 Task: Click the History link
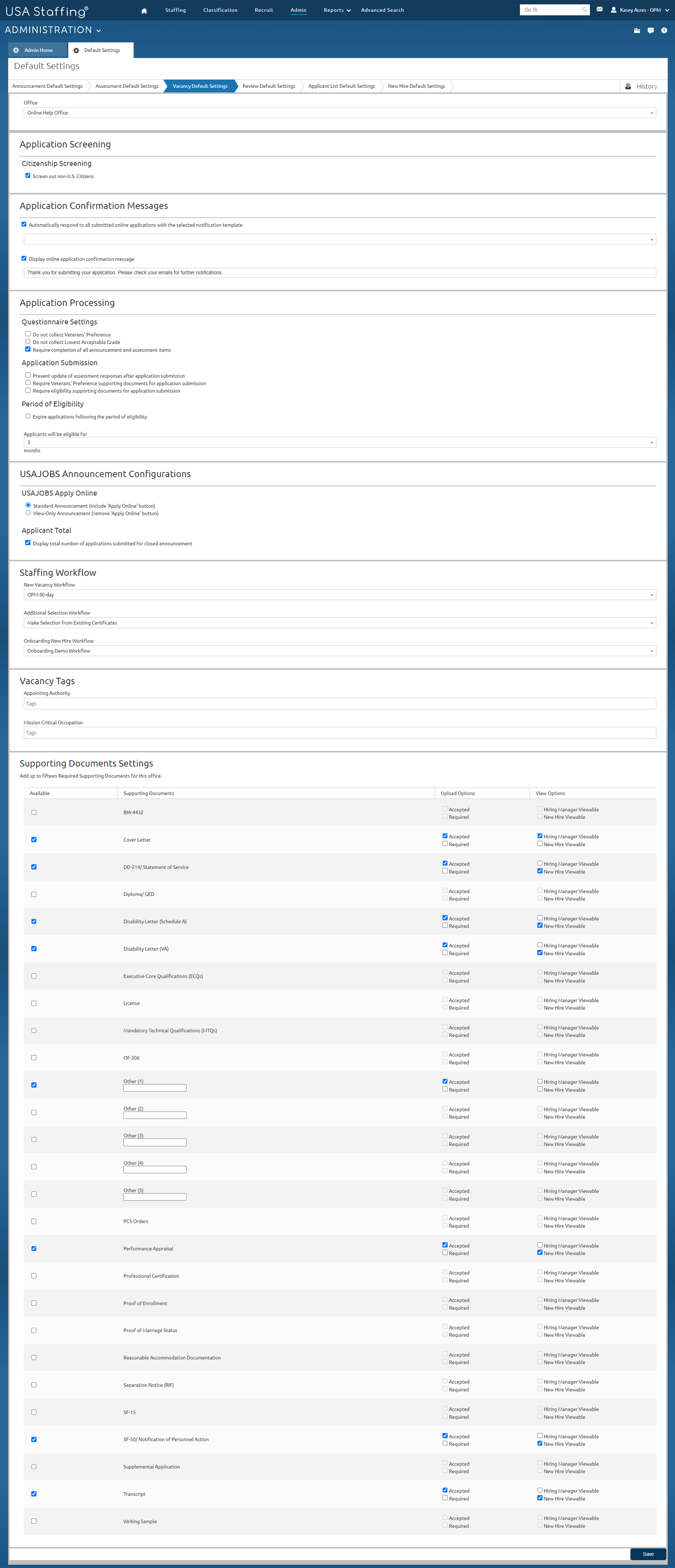pyautogui.click(x=647, y=86)
